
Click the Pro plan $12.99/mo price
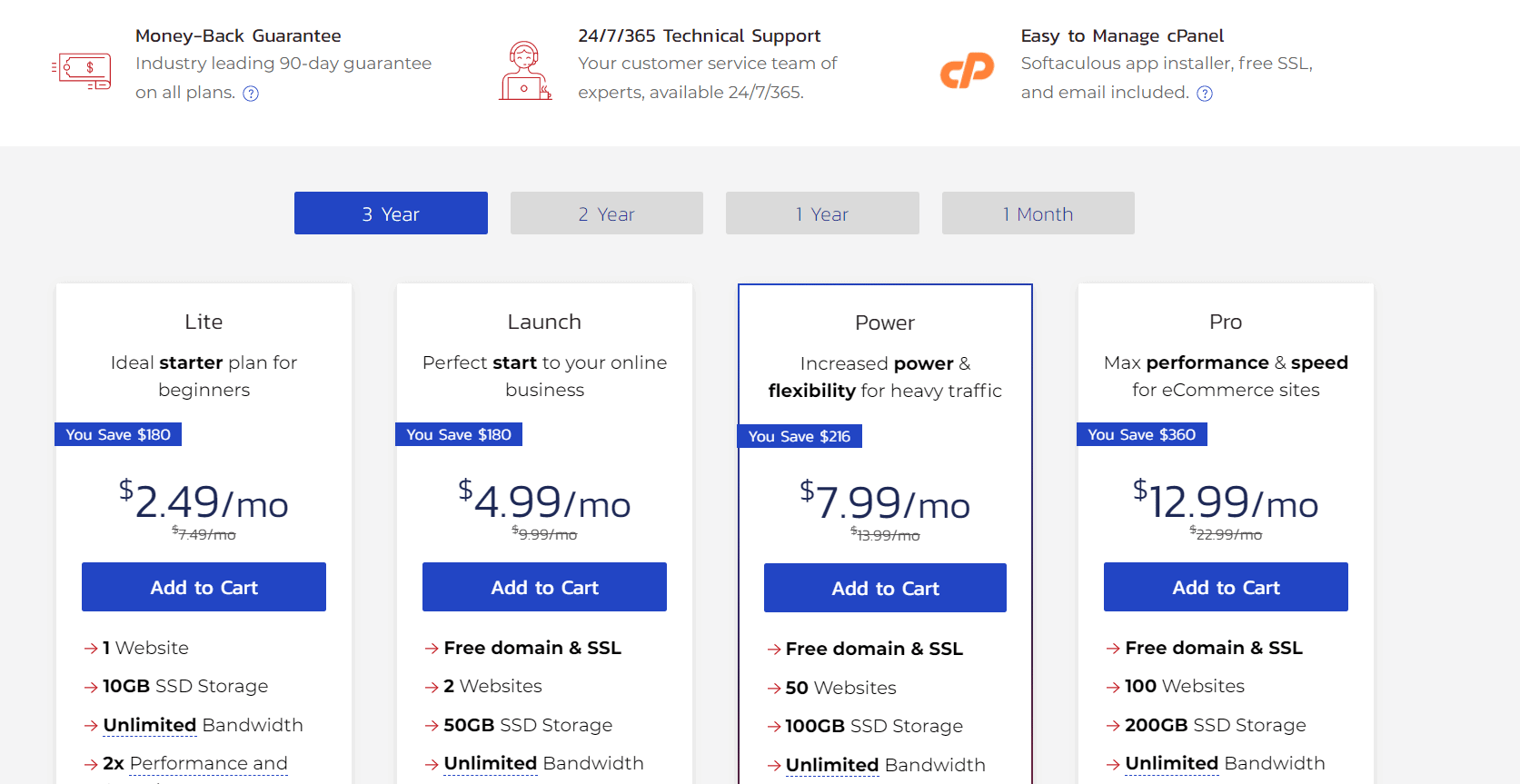(1226, 502)
